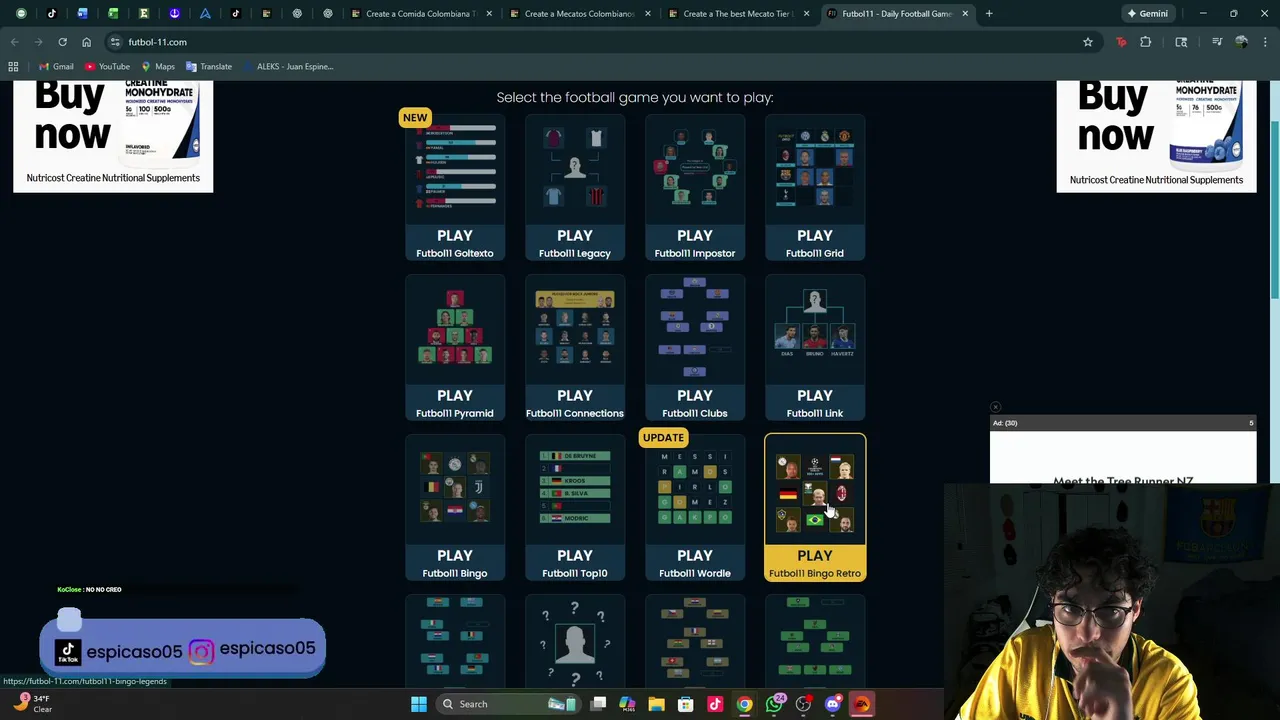Viewport: 1280px width, 720px height.
Task: Open the Apps grid in bookmarks bar
Action: coord(13,67)
